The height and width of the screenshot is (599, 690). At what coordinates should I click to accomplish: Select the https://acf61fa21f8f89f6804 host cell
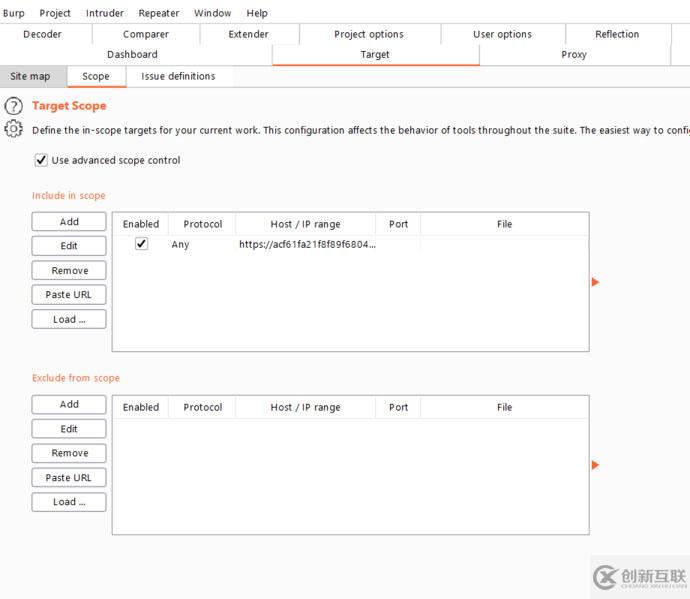point(307,245)
